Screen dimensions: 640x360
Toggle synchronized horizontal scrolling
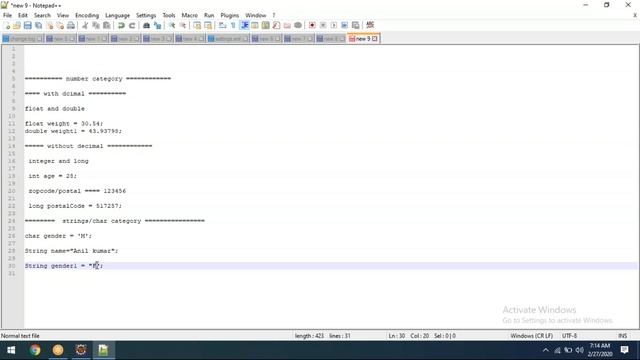coord(208,25)
